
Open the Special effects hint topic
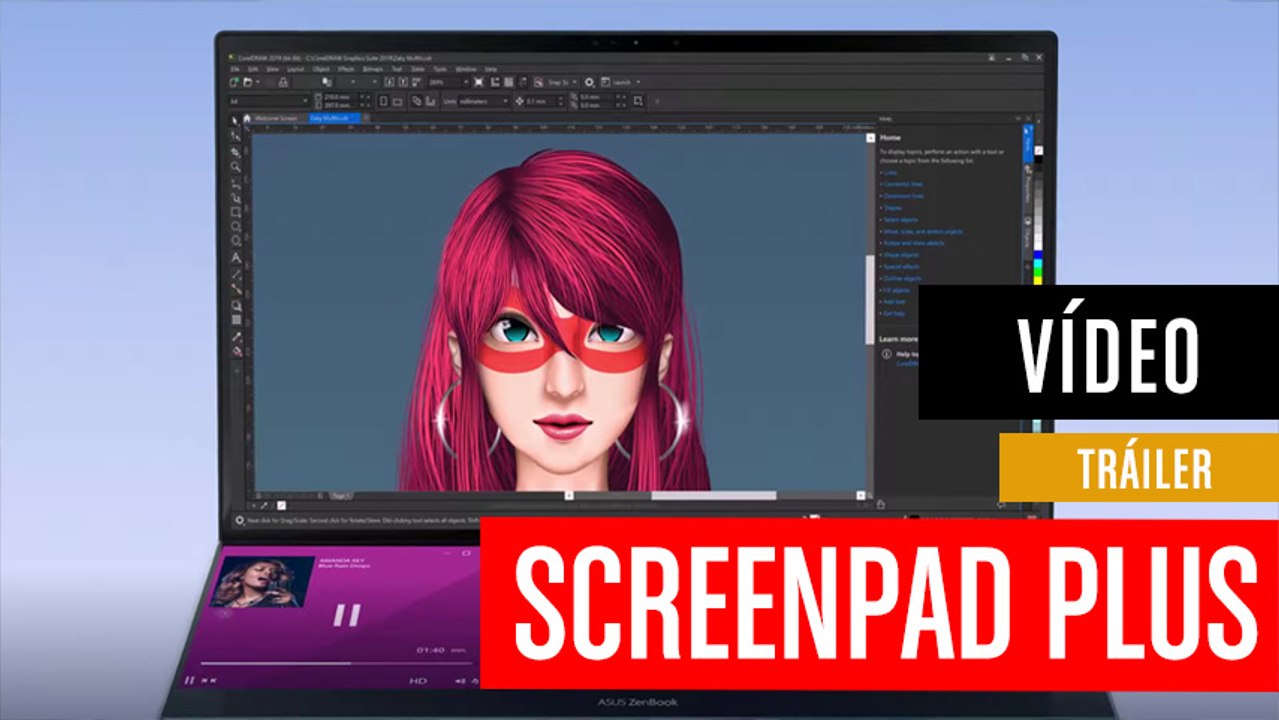pyautogui.click(x=901, y=266)
